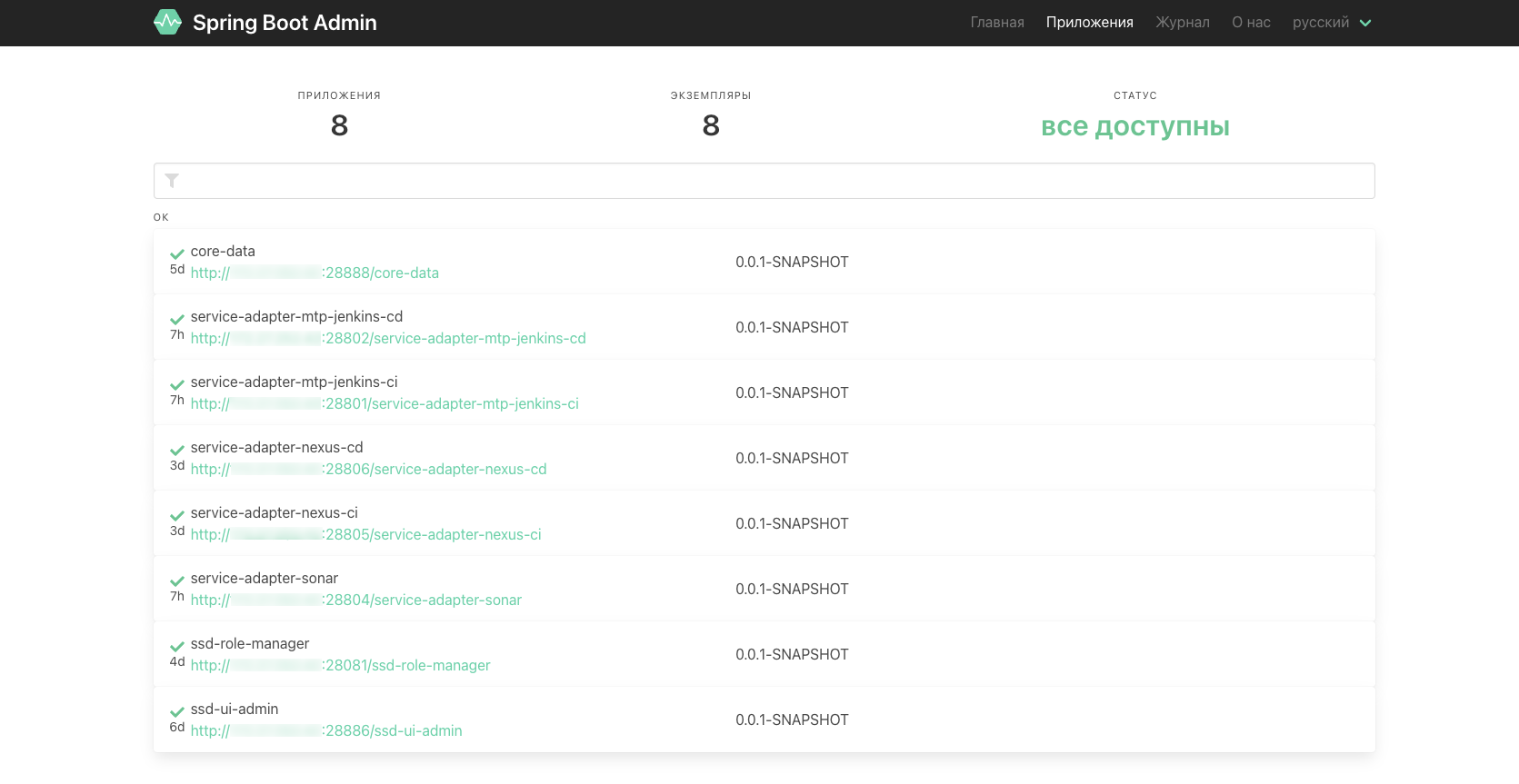Image resolution: width=1519 pixels, height=784 pixels.
Task: Click checkmark status of service-adapter-sonar
Action: pos(177,581)
